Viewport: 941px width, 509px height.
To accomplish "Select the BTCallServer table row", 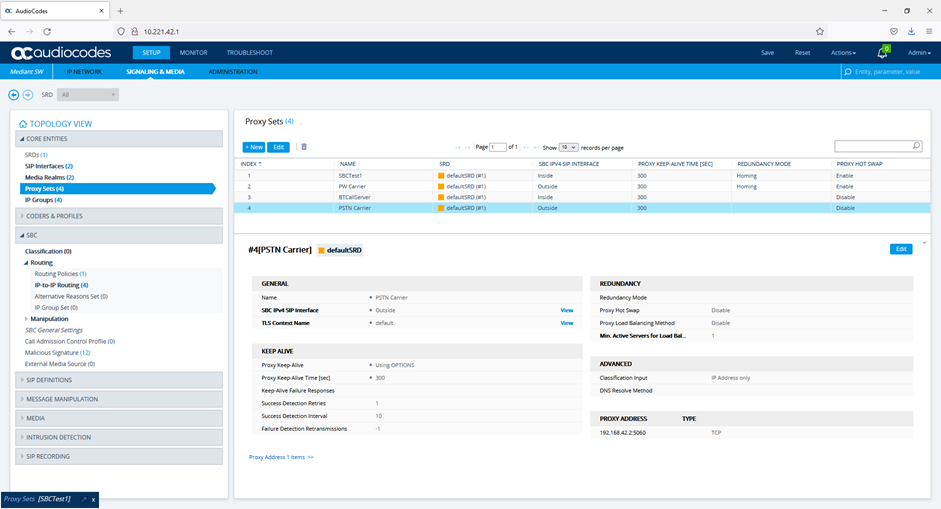I will 582,197.
